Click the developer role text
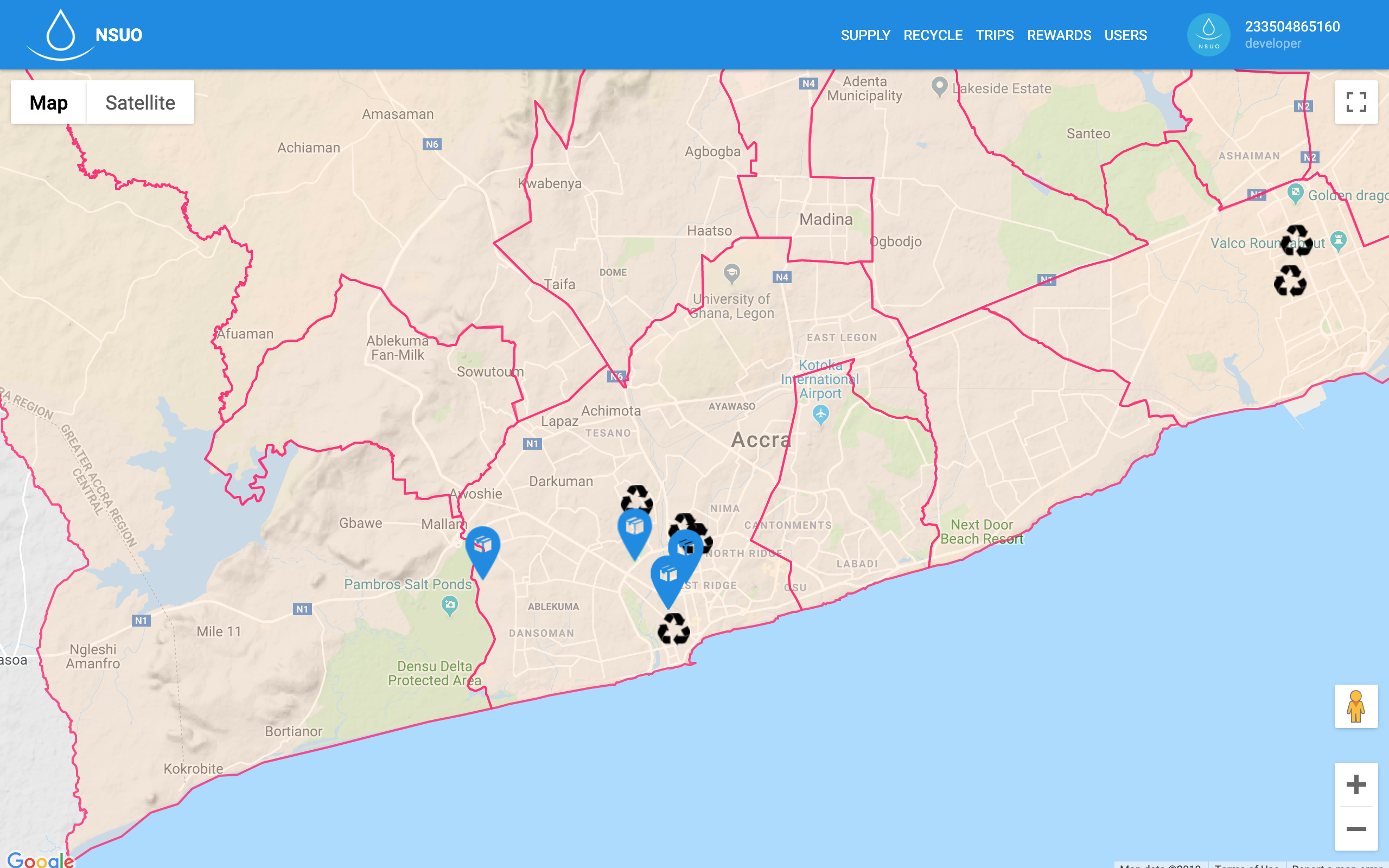1389x868 pixels. click(1272, 43)
